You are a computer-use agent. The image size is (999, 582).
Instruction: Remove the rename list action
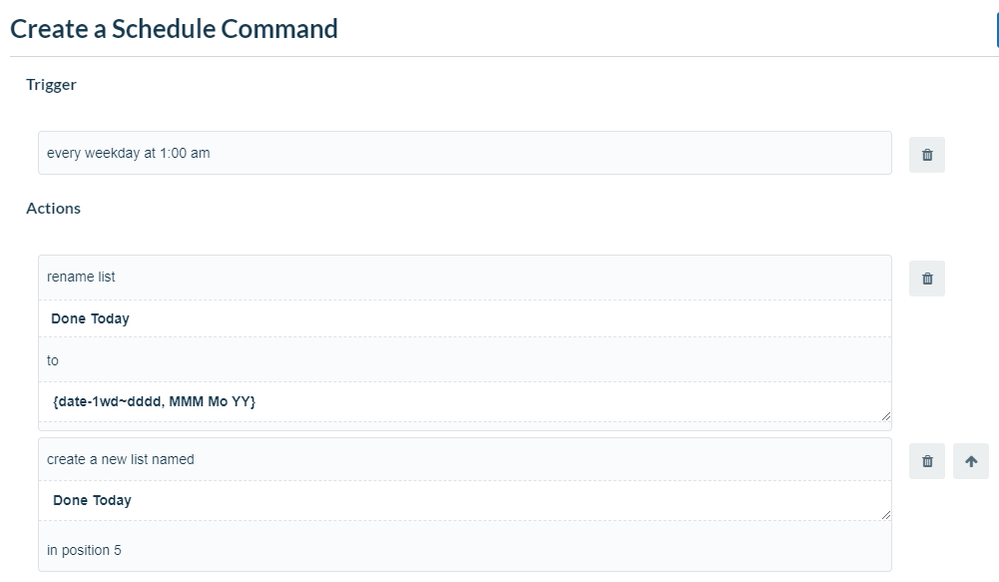927,279
